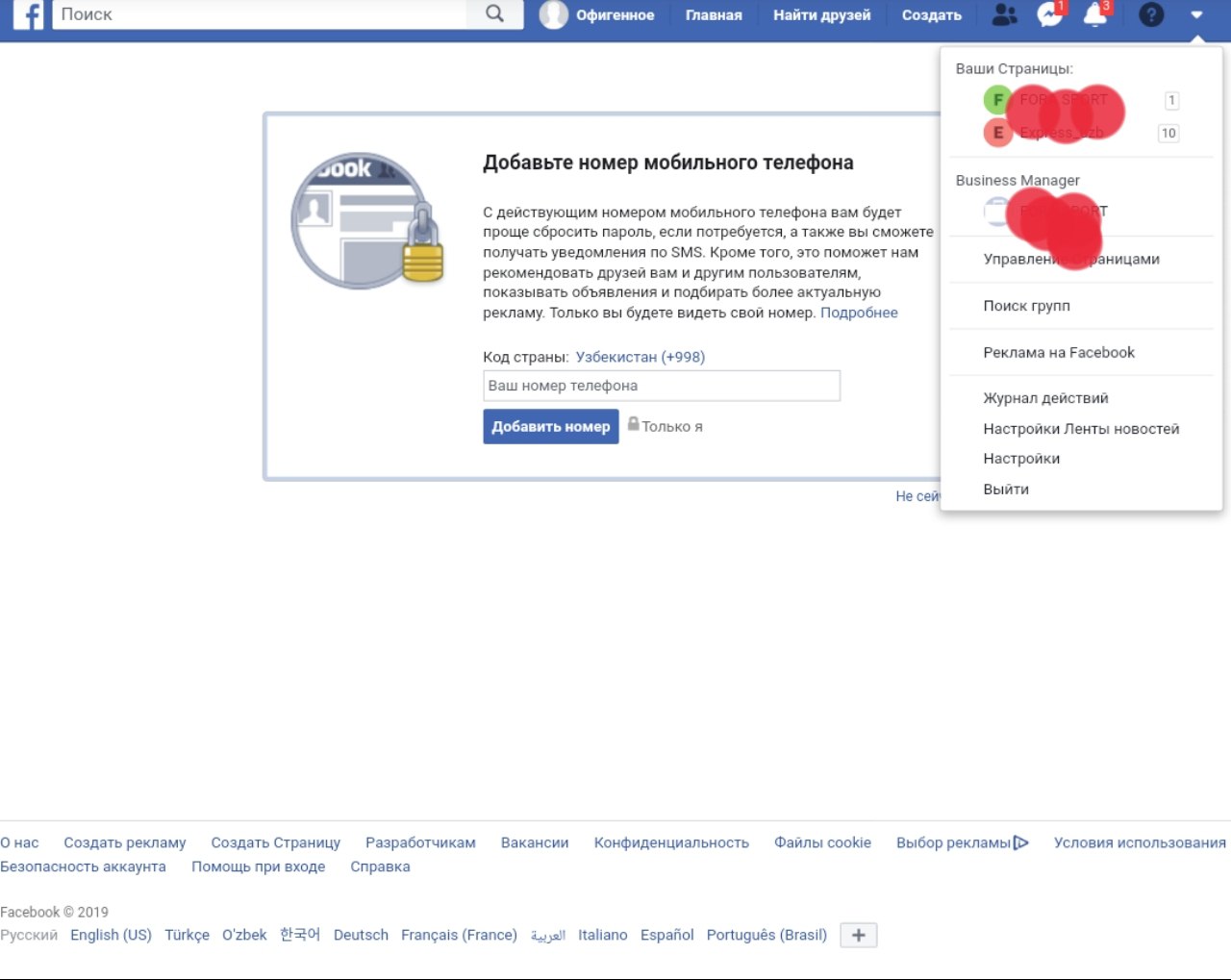Switch language to Arabic العربية
The image size is (1231, 980).
tap(548, 935)
